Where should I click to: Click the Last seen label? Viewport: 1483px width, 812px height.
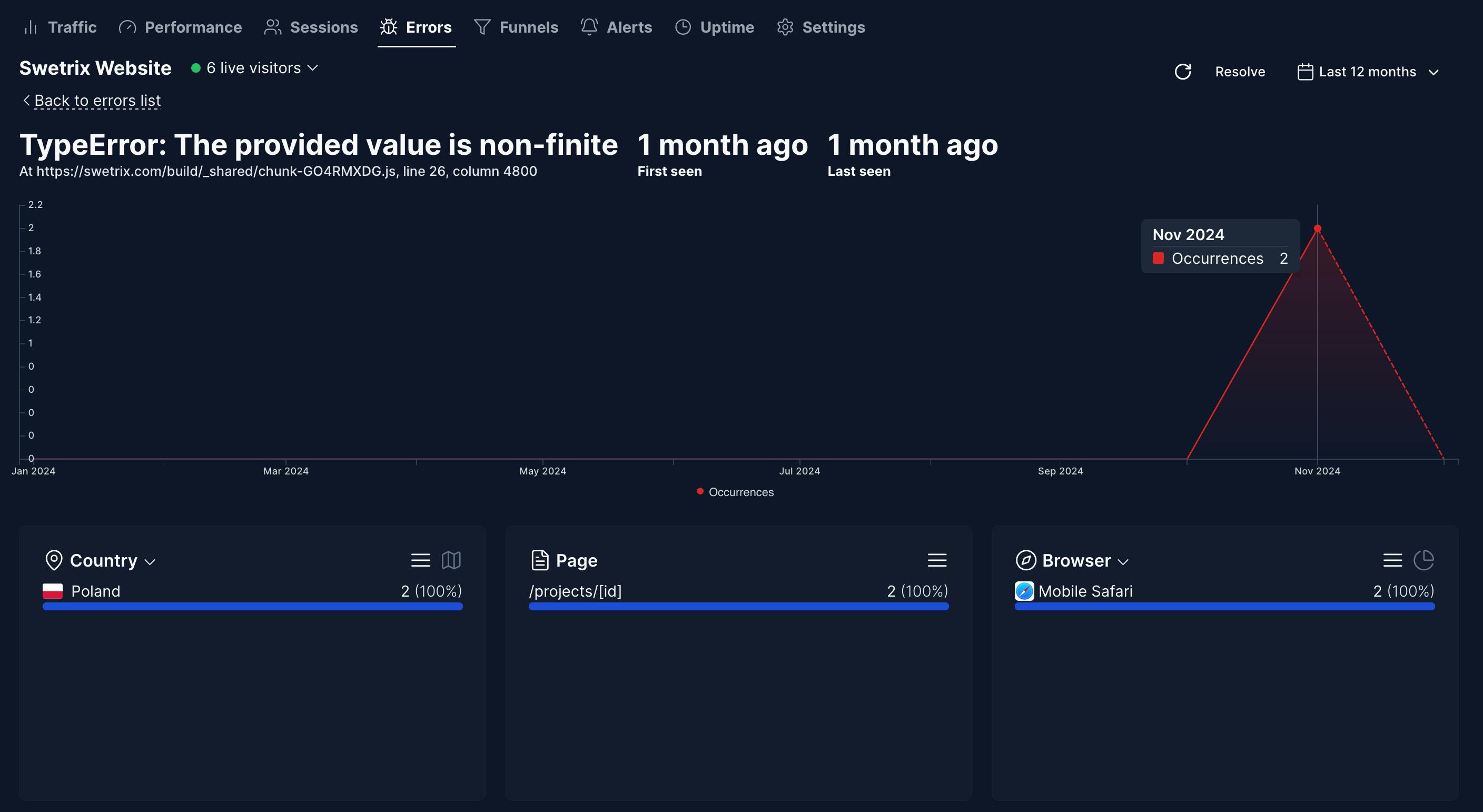tap(859, 172)
